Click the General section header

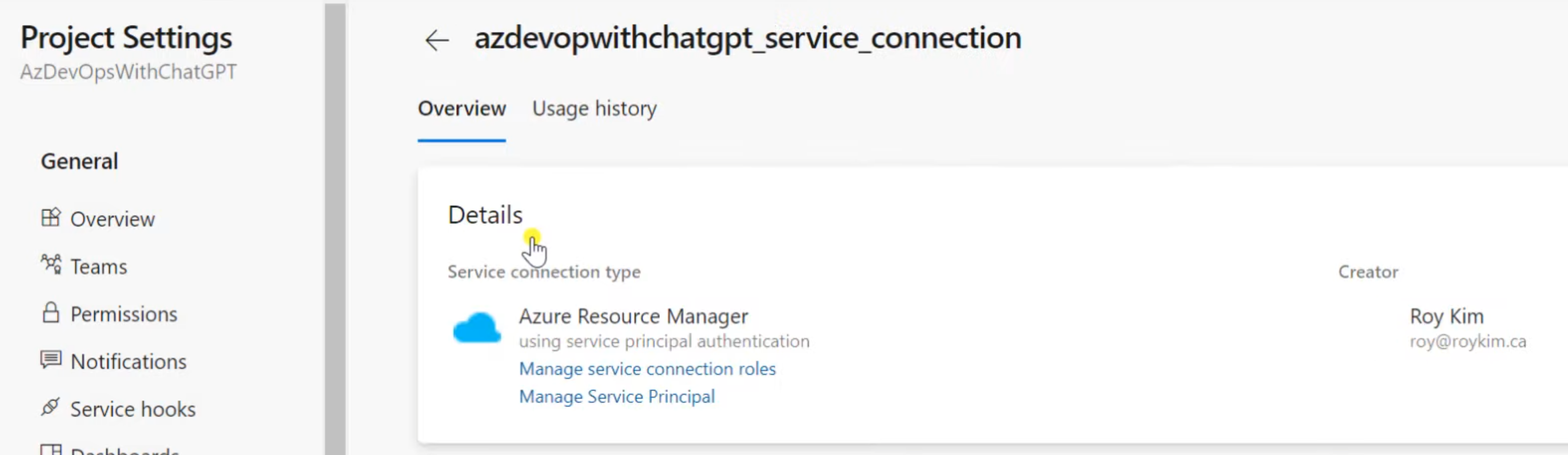pyautogui.click(x=79, y=161)
